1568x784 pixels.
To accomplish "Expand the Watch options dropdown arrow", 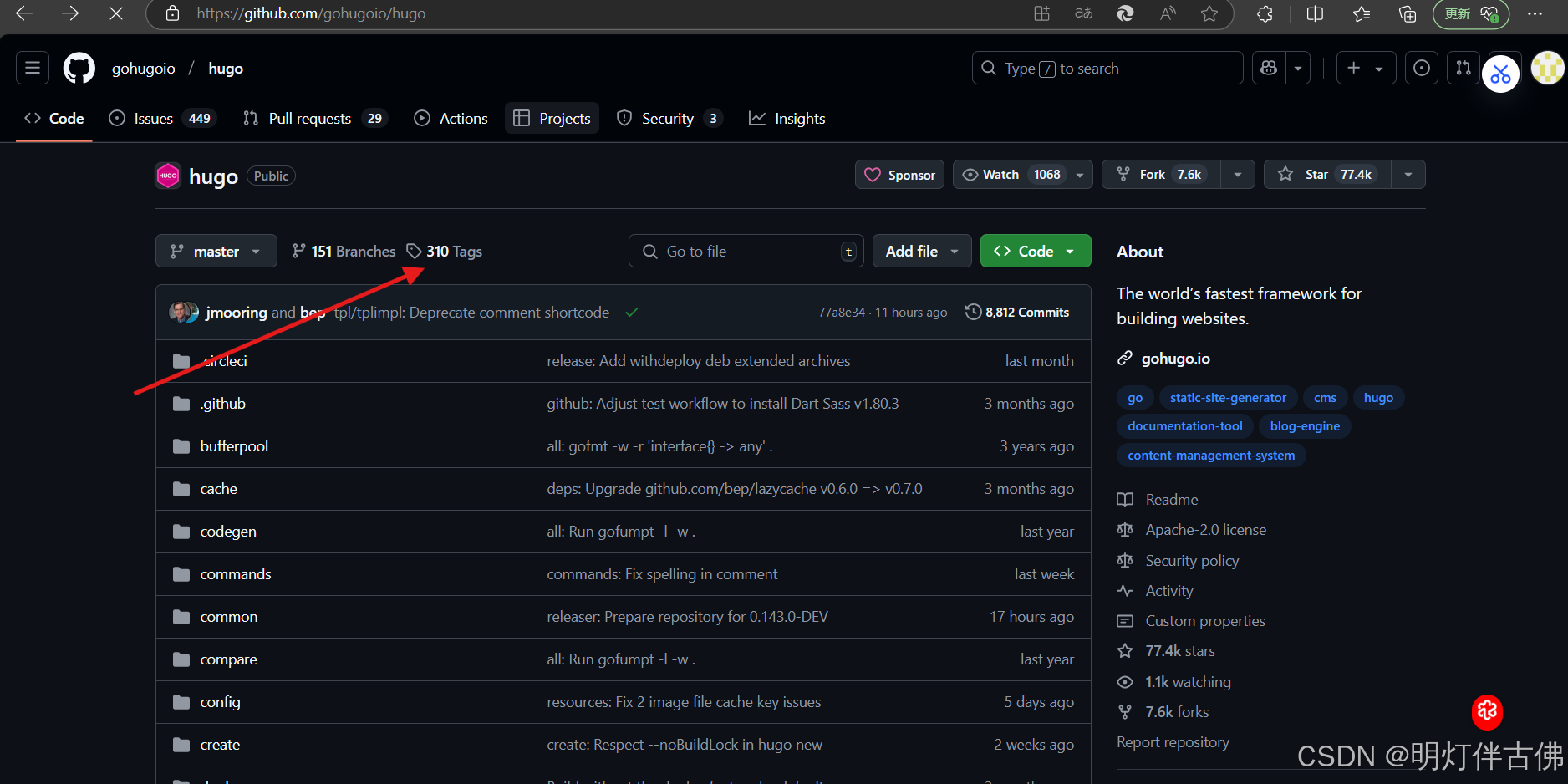I will 1080,175.
